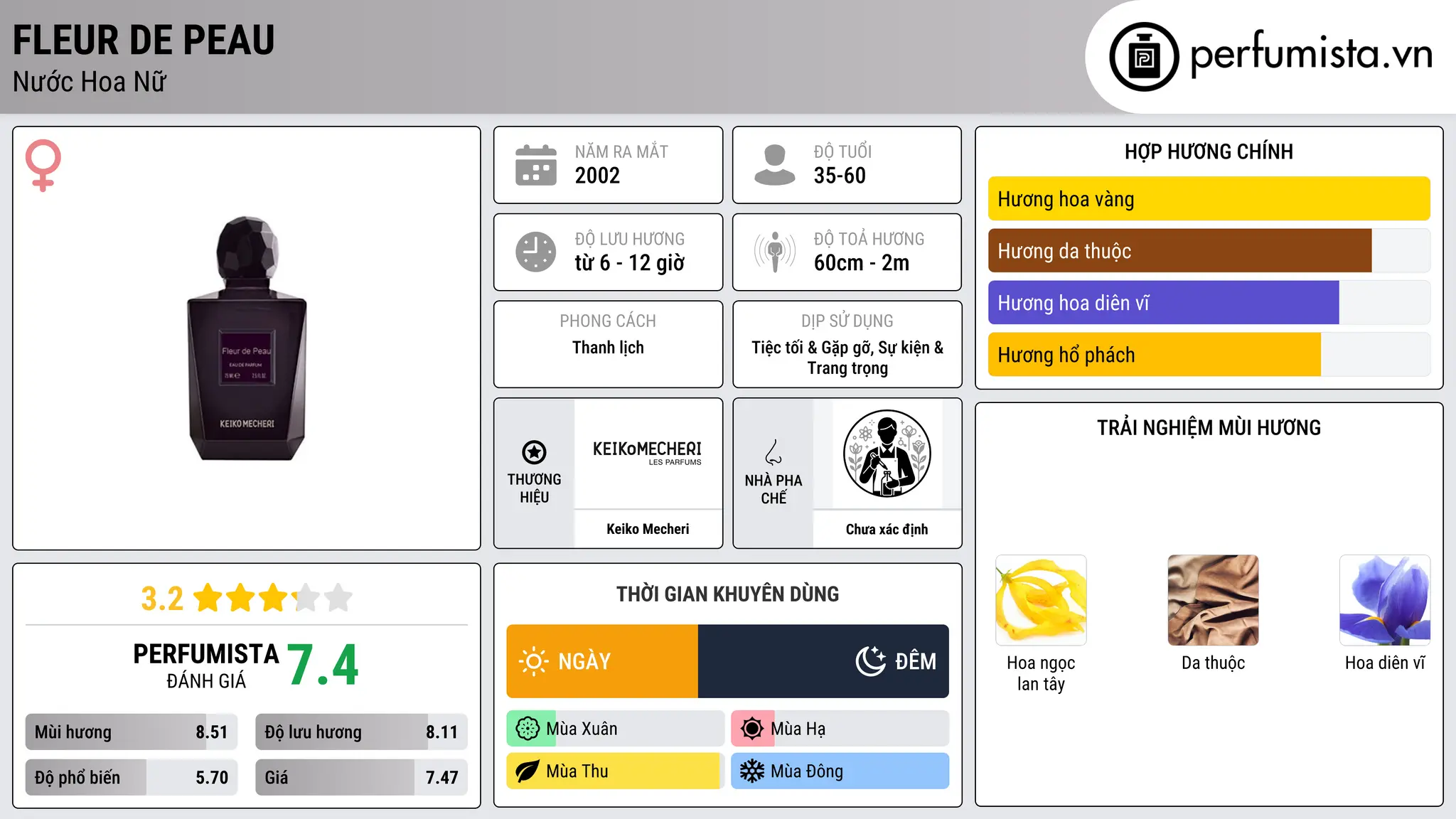Click the moon icon next to Đêm
This screenshot has width=1456, height=819.
(x=871, y=661)
